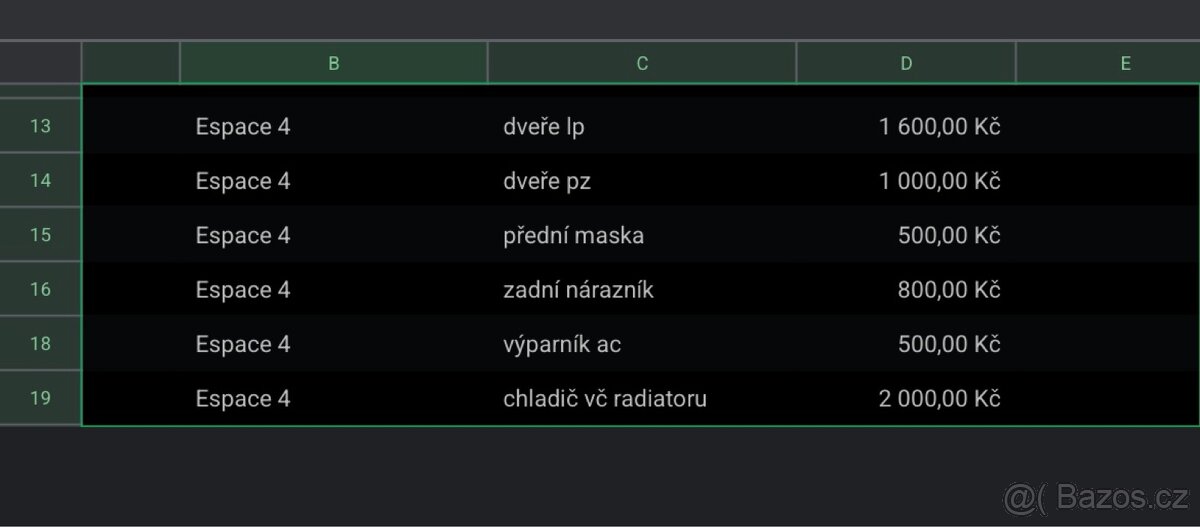Screen dimensions: 1200x527
Task: Select row 13 header
Action: 40,126
